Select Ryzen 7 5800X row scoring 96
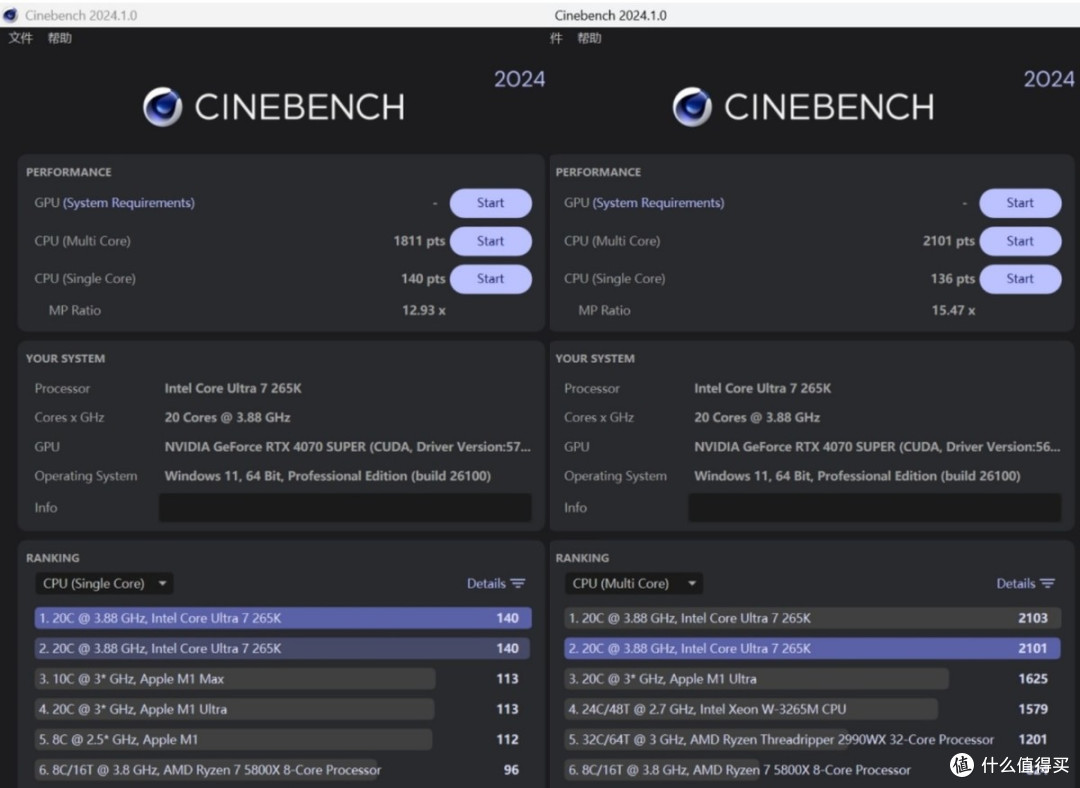Screen dimensions: 1080x788 click(283, 769)
